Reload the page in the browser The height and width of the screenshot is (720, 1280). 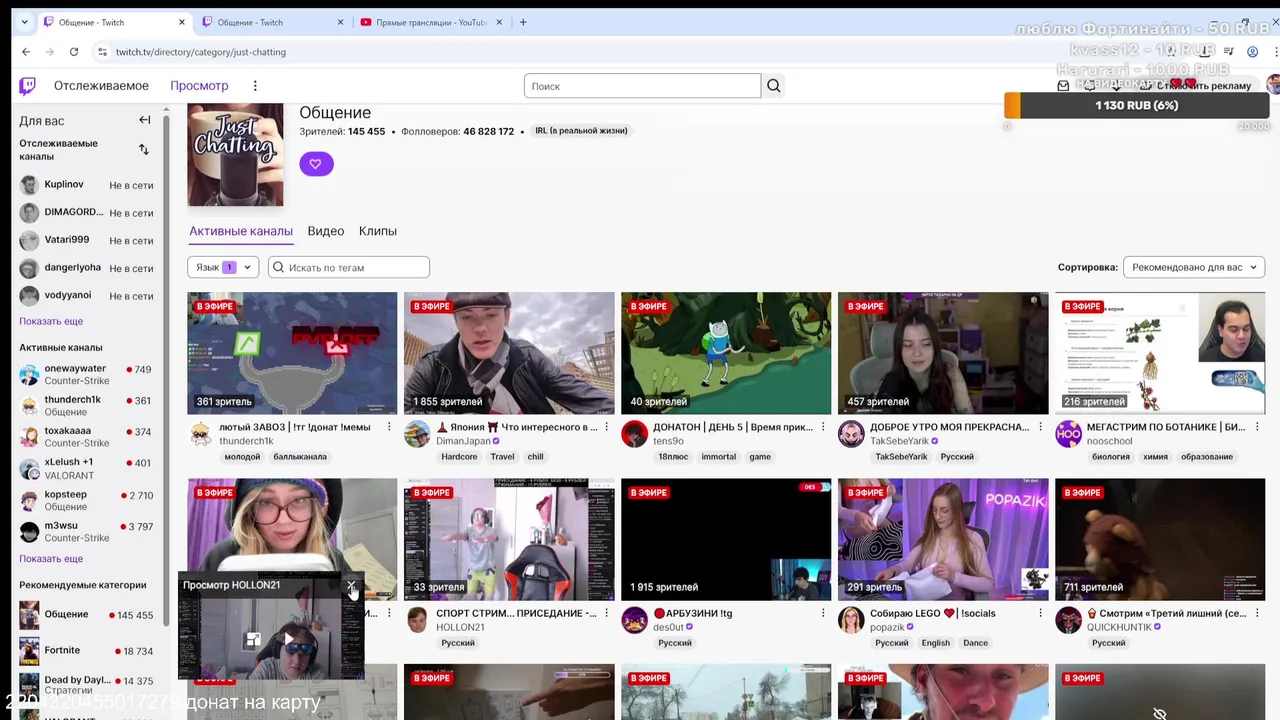click(x=74, y=52)
